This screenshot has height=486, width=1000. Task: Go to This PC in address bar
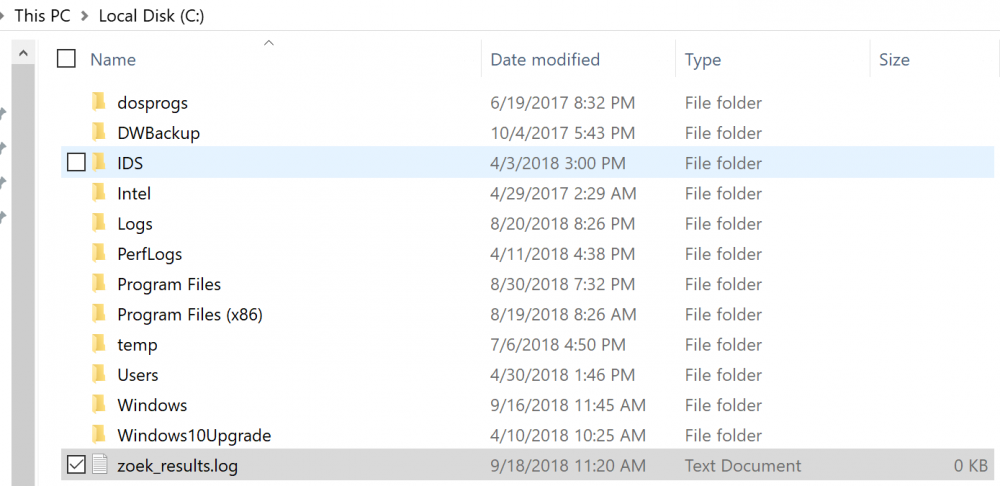click(43, 16)
